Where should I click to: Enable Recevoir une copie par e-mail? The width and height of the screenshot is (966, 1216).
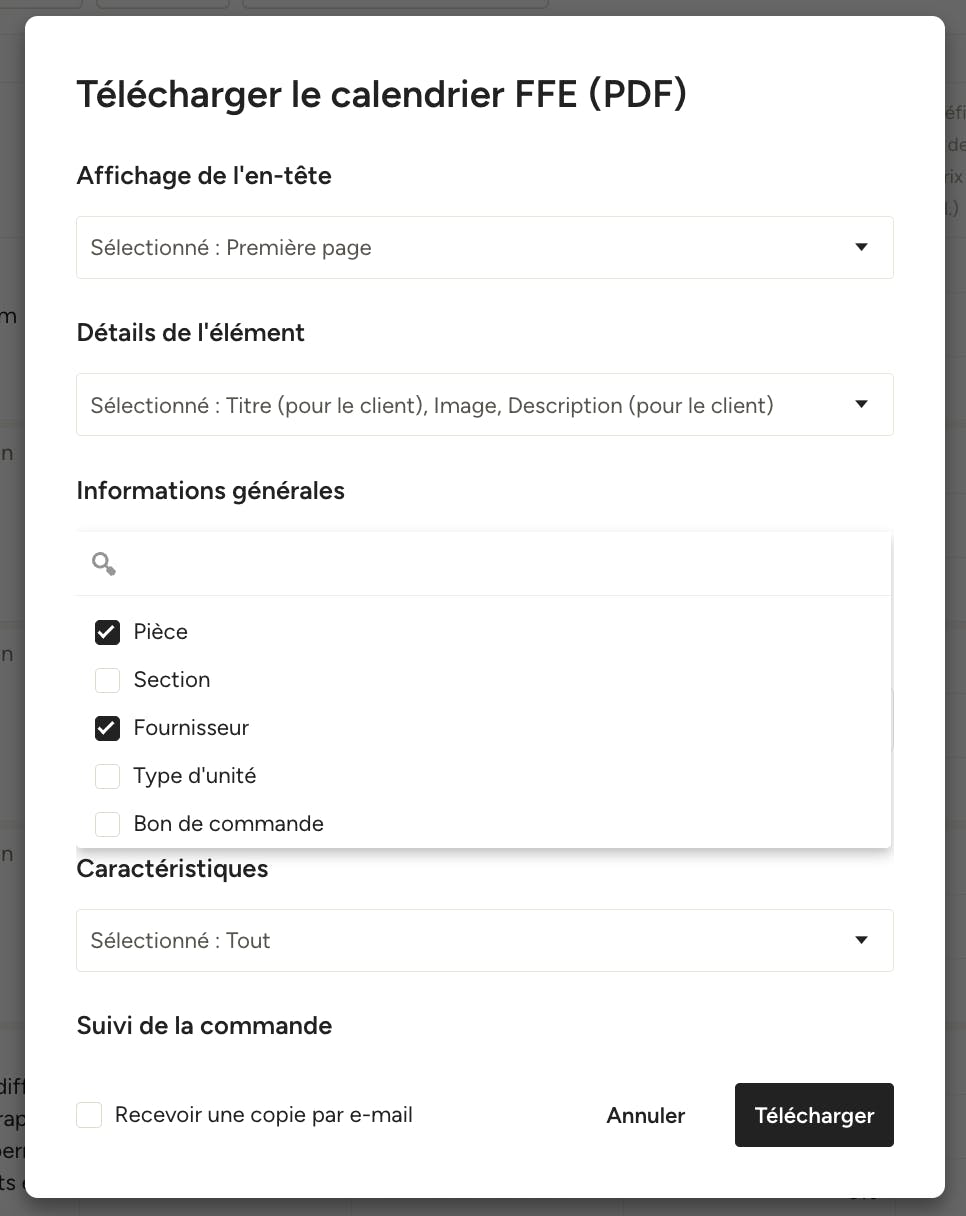tap(89, 1115)
